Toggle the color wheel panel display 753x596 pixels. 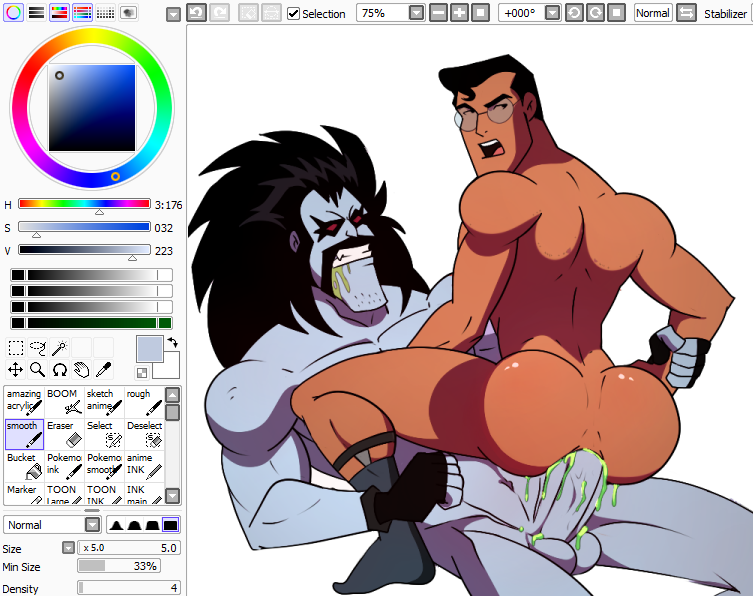tap(13, 13)
